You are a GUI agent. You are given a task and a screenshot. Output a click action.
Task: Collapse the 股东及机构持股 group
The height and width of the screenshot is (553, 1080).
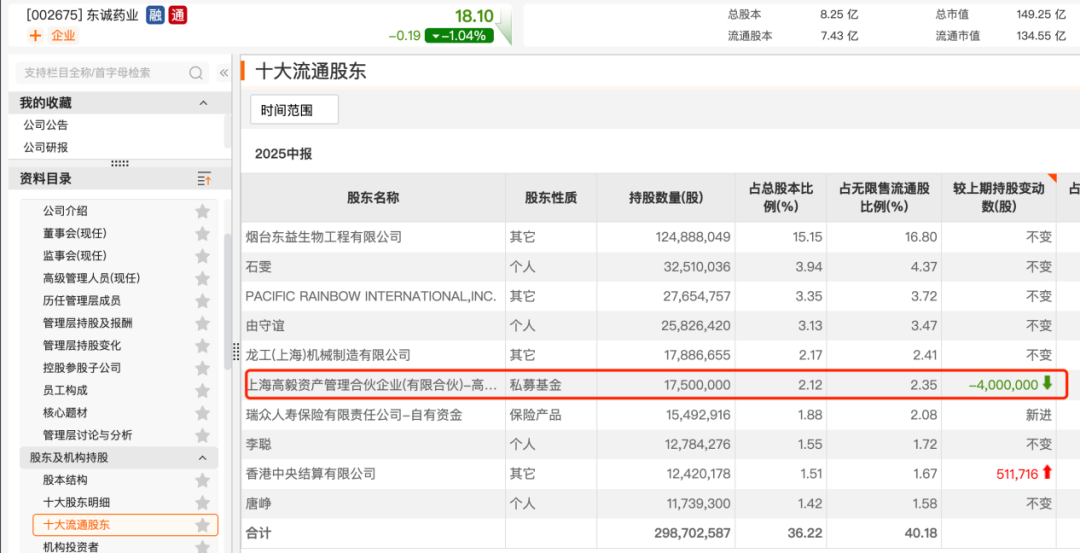[204, 458]
